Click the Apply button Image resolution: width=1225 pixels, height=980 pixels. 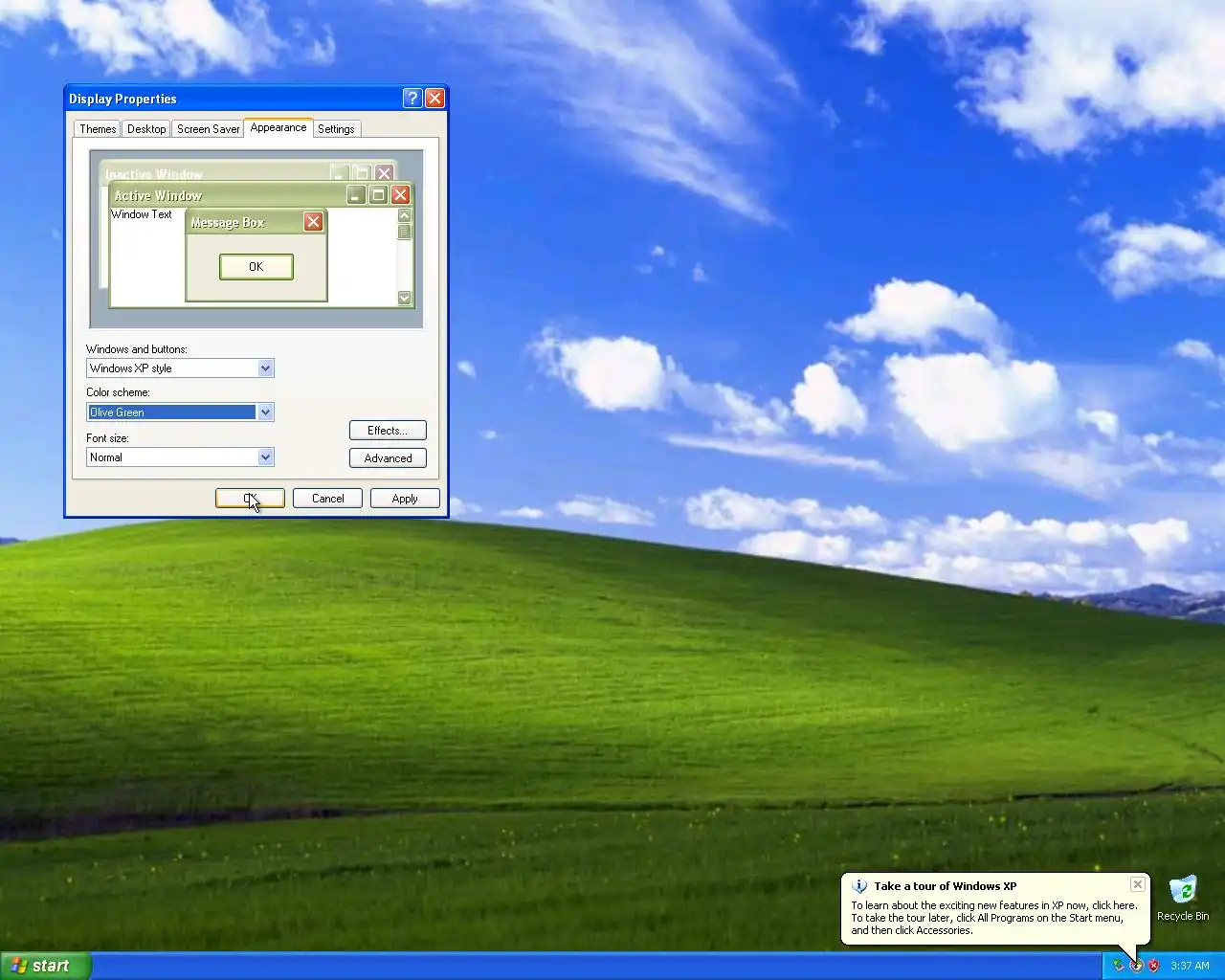405,499
